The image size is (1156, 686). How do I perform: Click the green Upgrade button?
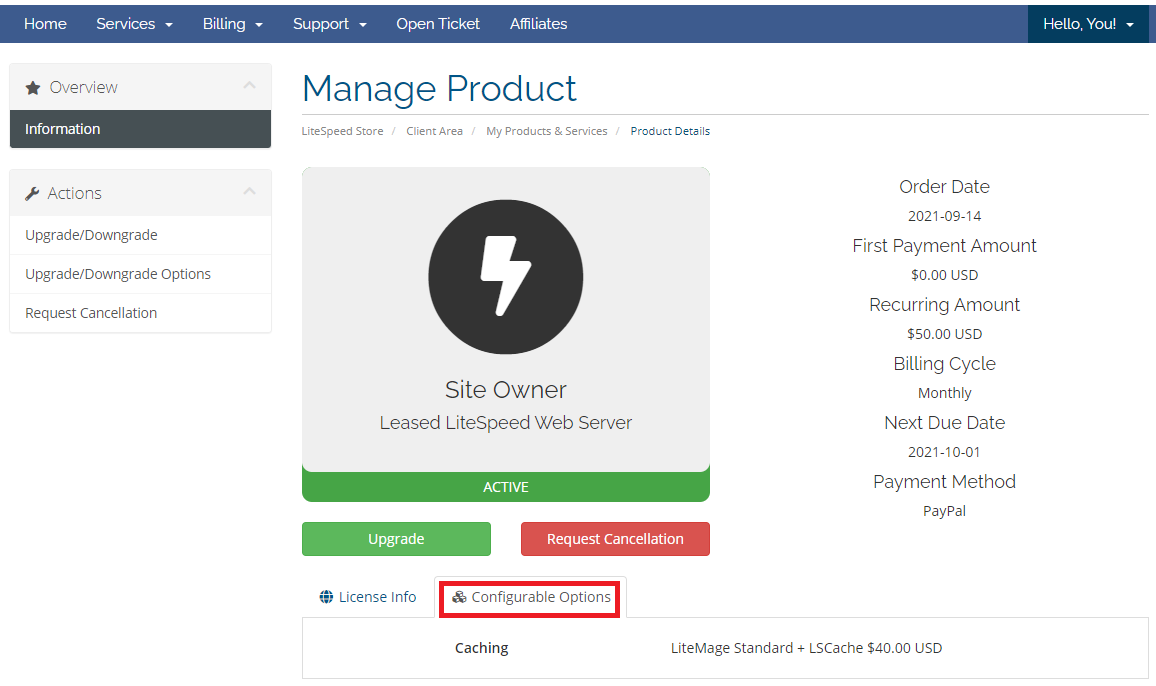pos(396,539)
